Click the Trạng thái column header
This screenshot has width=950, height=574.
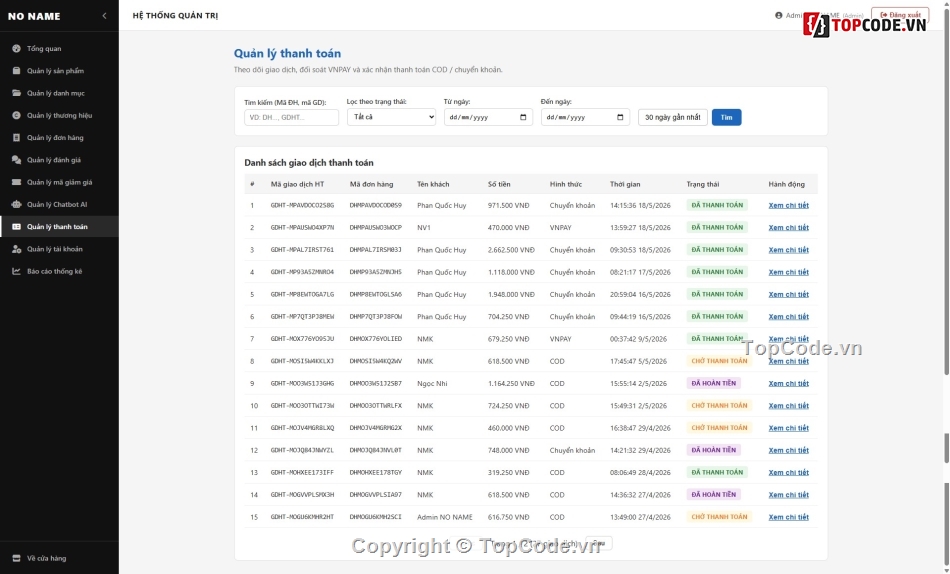(x=703, y=184)
